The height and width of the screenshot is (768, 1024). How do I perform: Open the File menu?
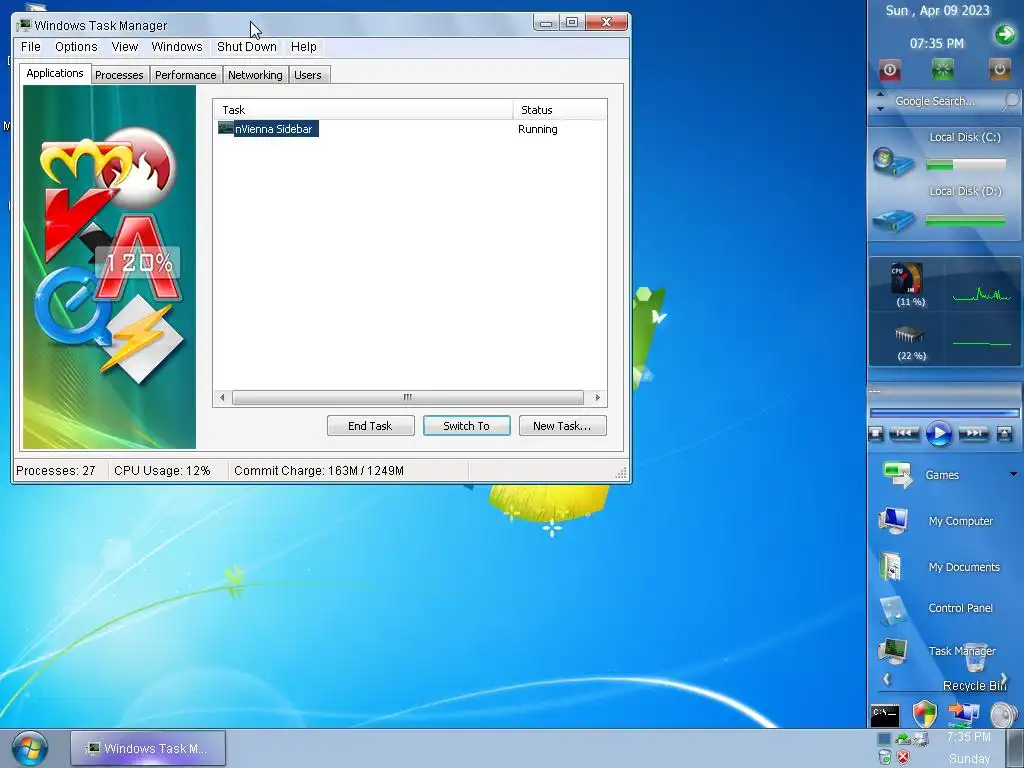(x=31, y=46)
